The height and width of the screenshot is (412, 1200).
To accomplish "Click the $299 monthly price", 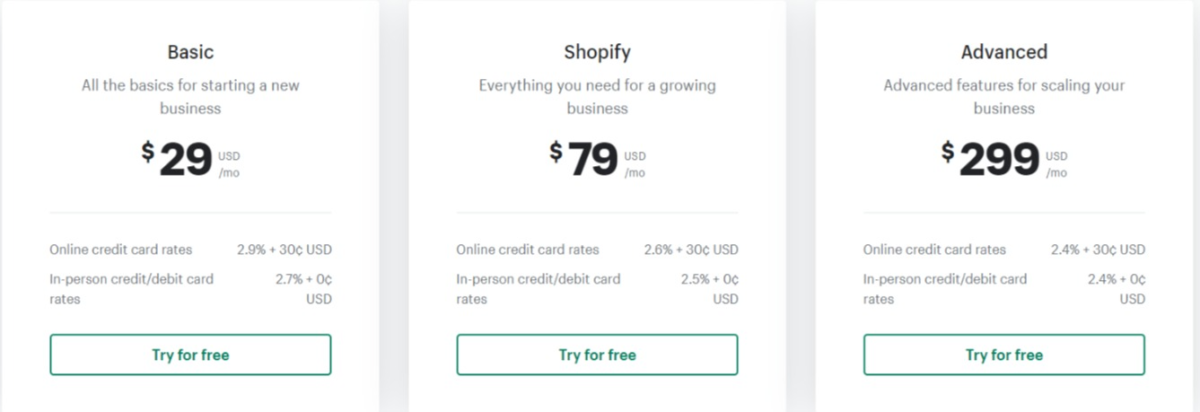I will [x=1004, y=159].
